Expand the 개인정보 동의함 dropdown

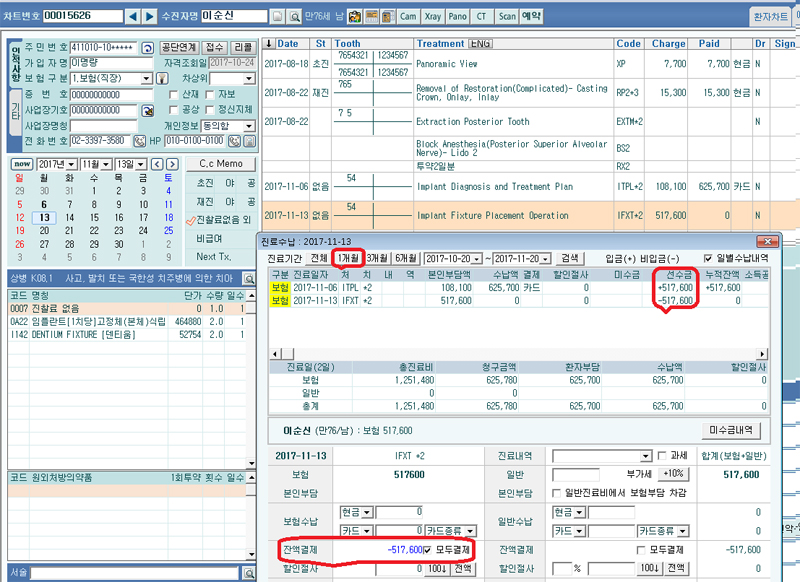pos(246,125)
